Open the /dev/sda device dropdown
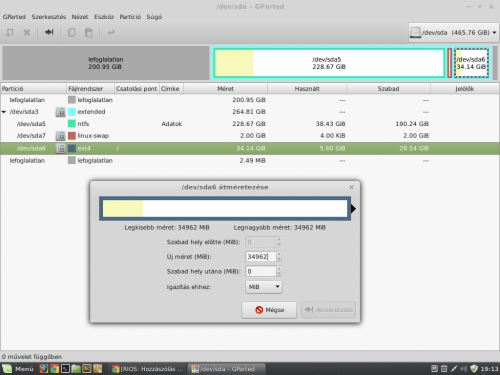 click(x=454, y=32)
